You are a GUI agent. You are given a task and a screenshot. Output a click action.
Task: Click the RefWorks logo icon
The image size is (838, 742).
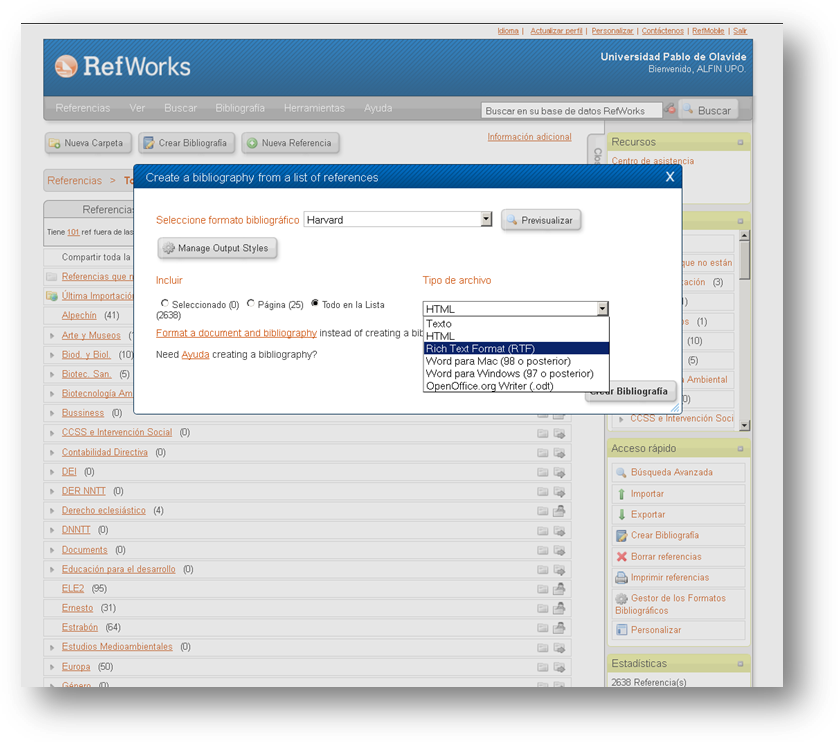[x=66, y=66]
